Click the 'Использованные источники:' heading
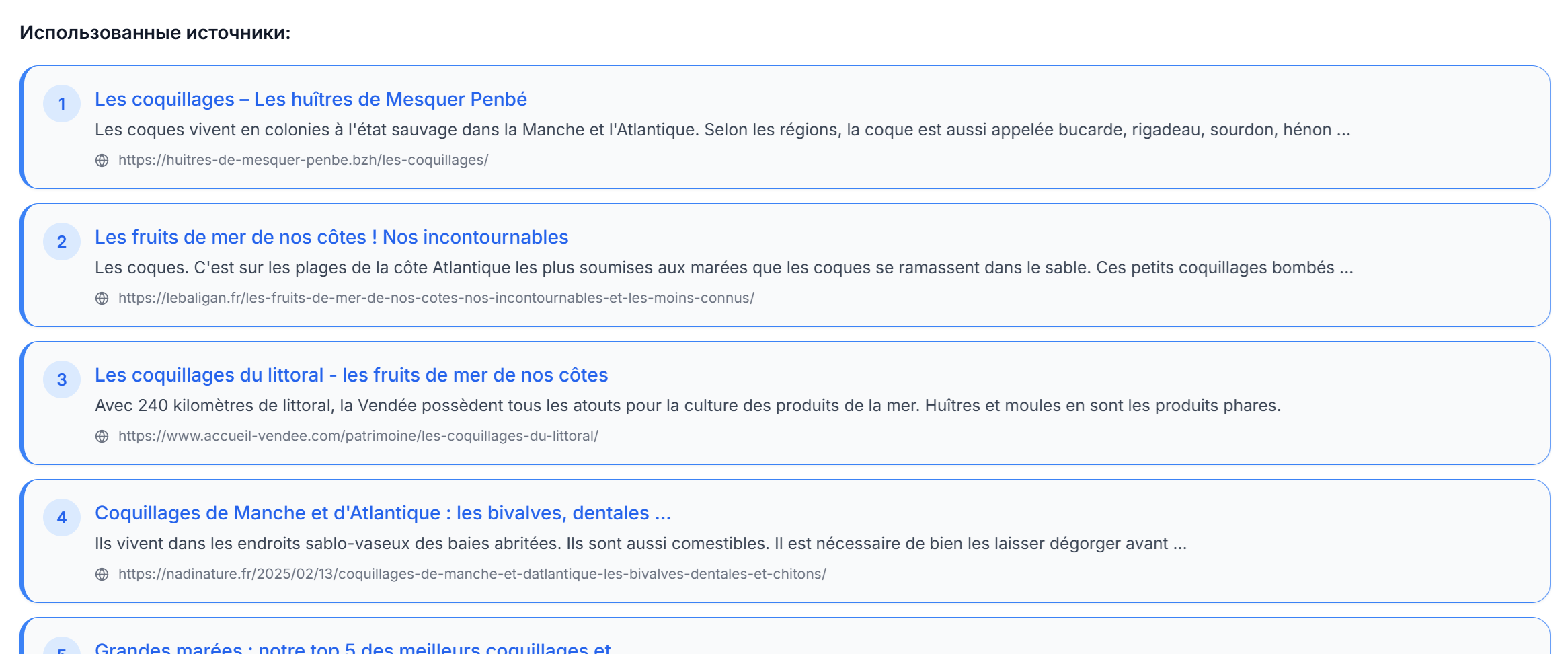Screen dimensions: 1568x654 (155, 33)
